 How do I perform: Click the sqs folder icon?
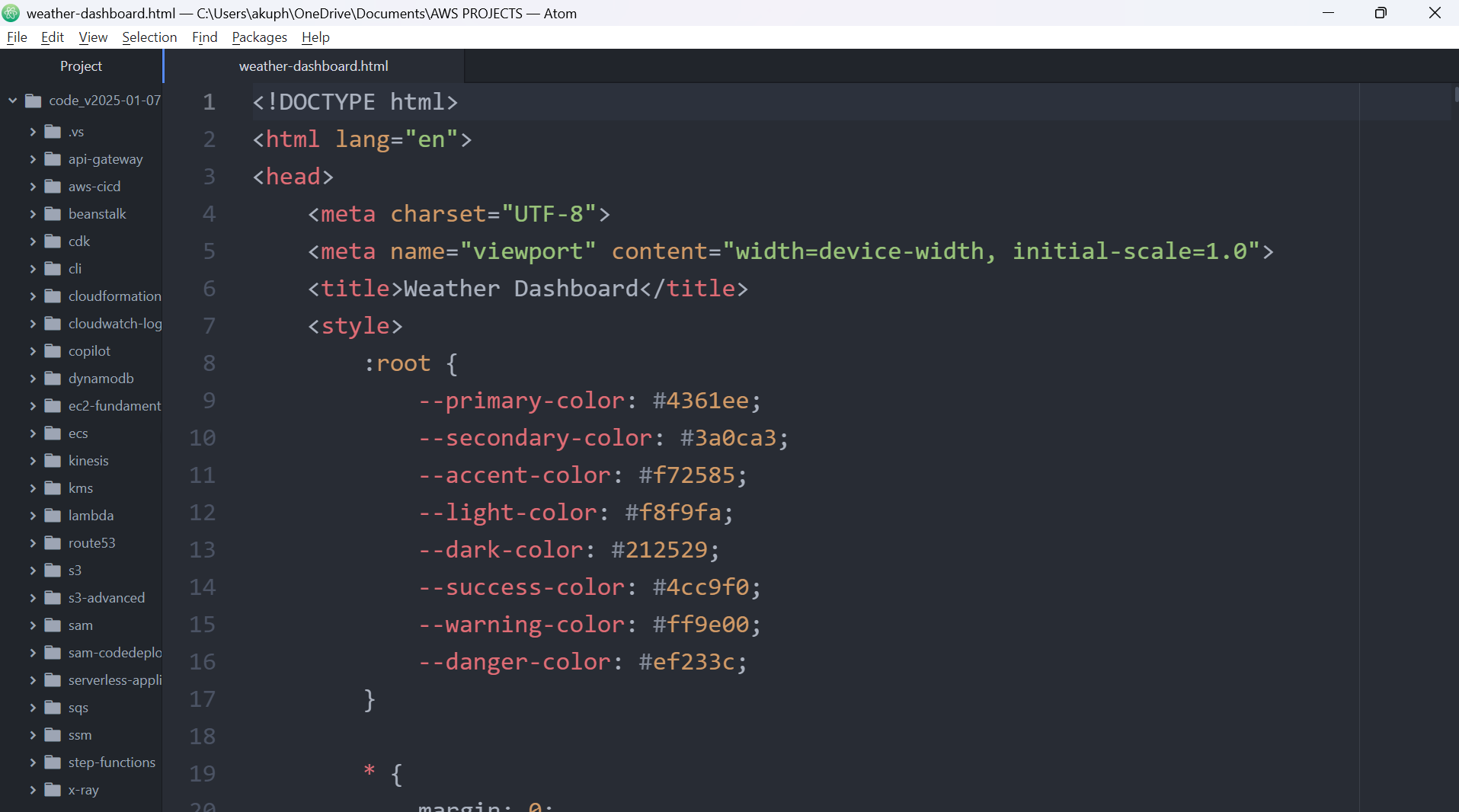point(53,708)
